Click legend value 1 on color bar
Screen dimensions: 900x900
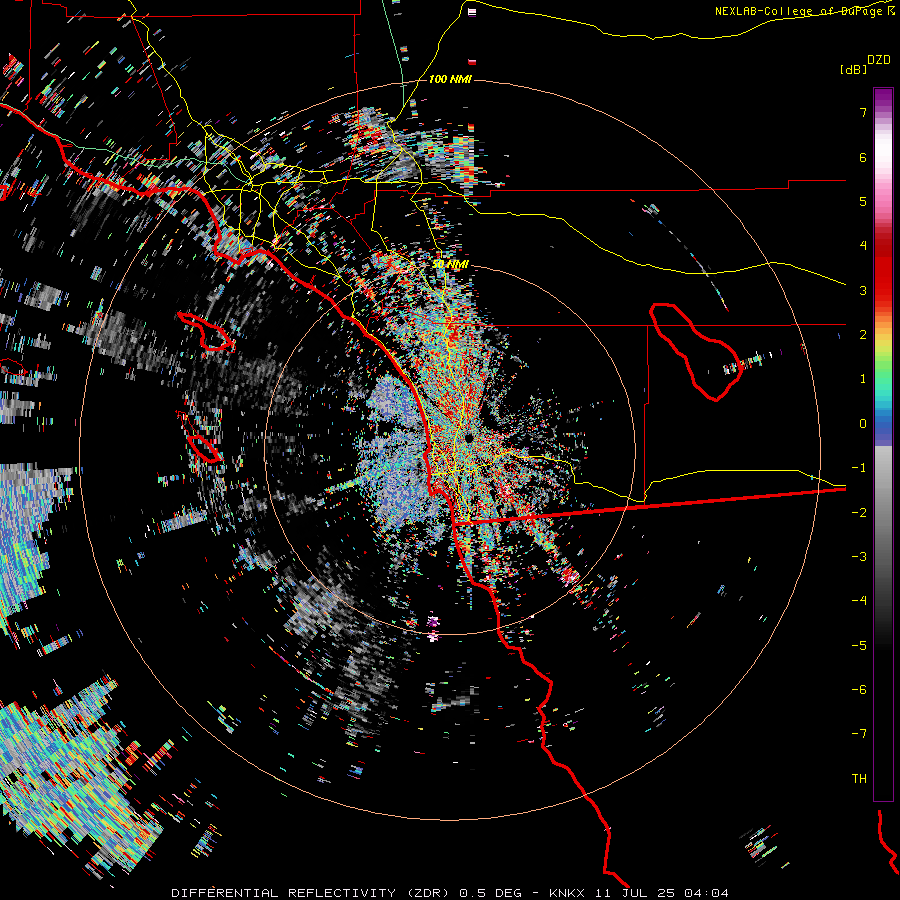coord(863,379)
